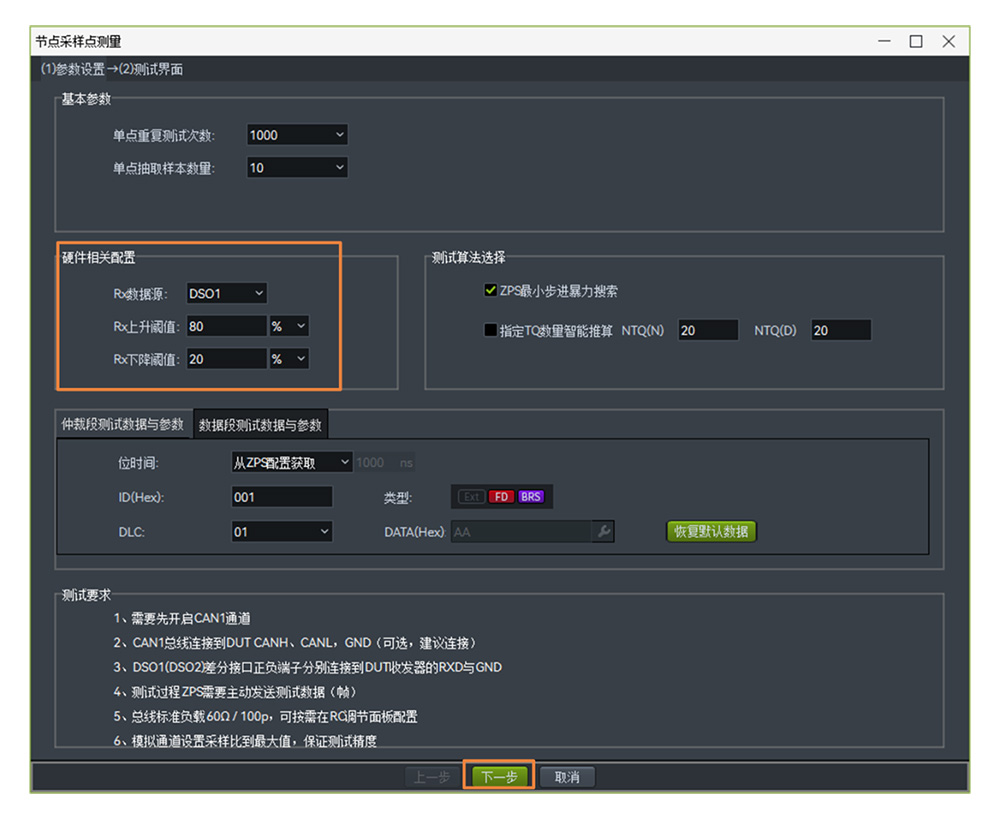
Task: Toggle the red FD frame type badge
Action: pos(501,497)
